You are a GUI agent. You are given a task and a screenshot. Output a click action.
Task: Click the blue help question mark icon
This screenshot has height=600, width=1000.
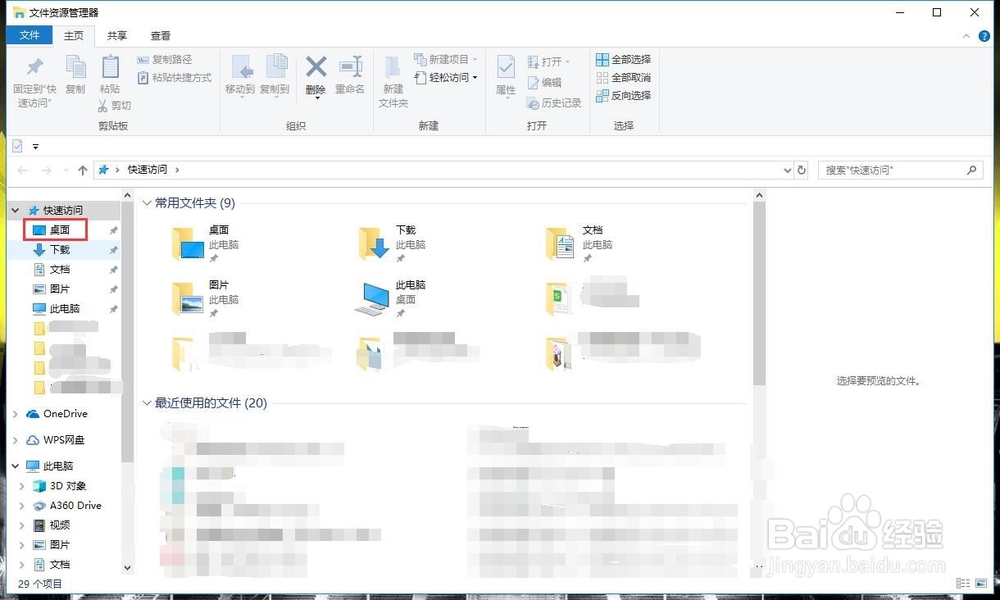pos(984,36)
